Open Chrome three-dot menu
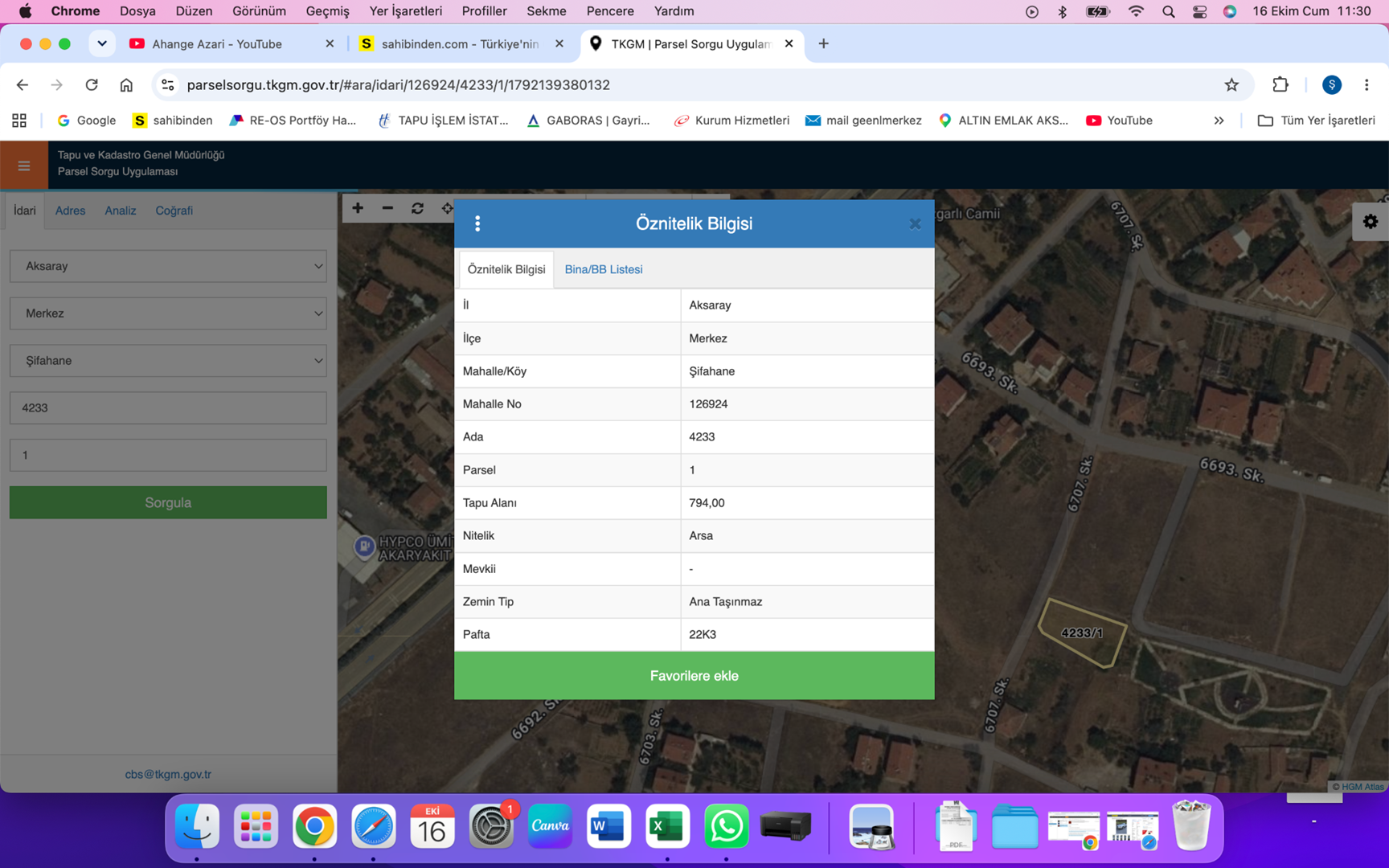Screen dimensions: 1389x868 tap(1366, 84)
